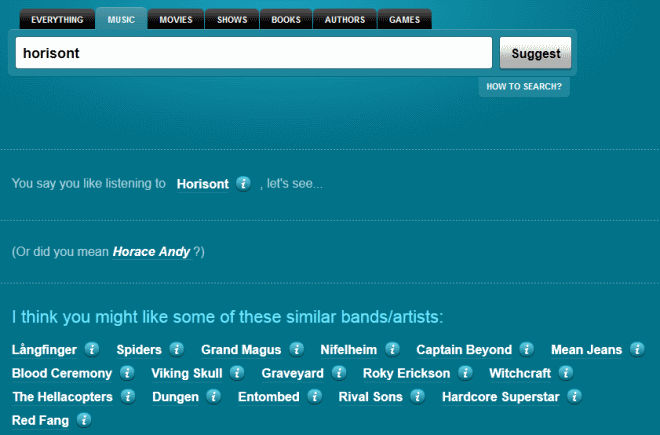Visit the Grand Magus link
This screenshot has width=660, height=435.
241,350
